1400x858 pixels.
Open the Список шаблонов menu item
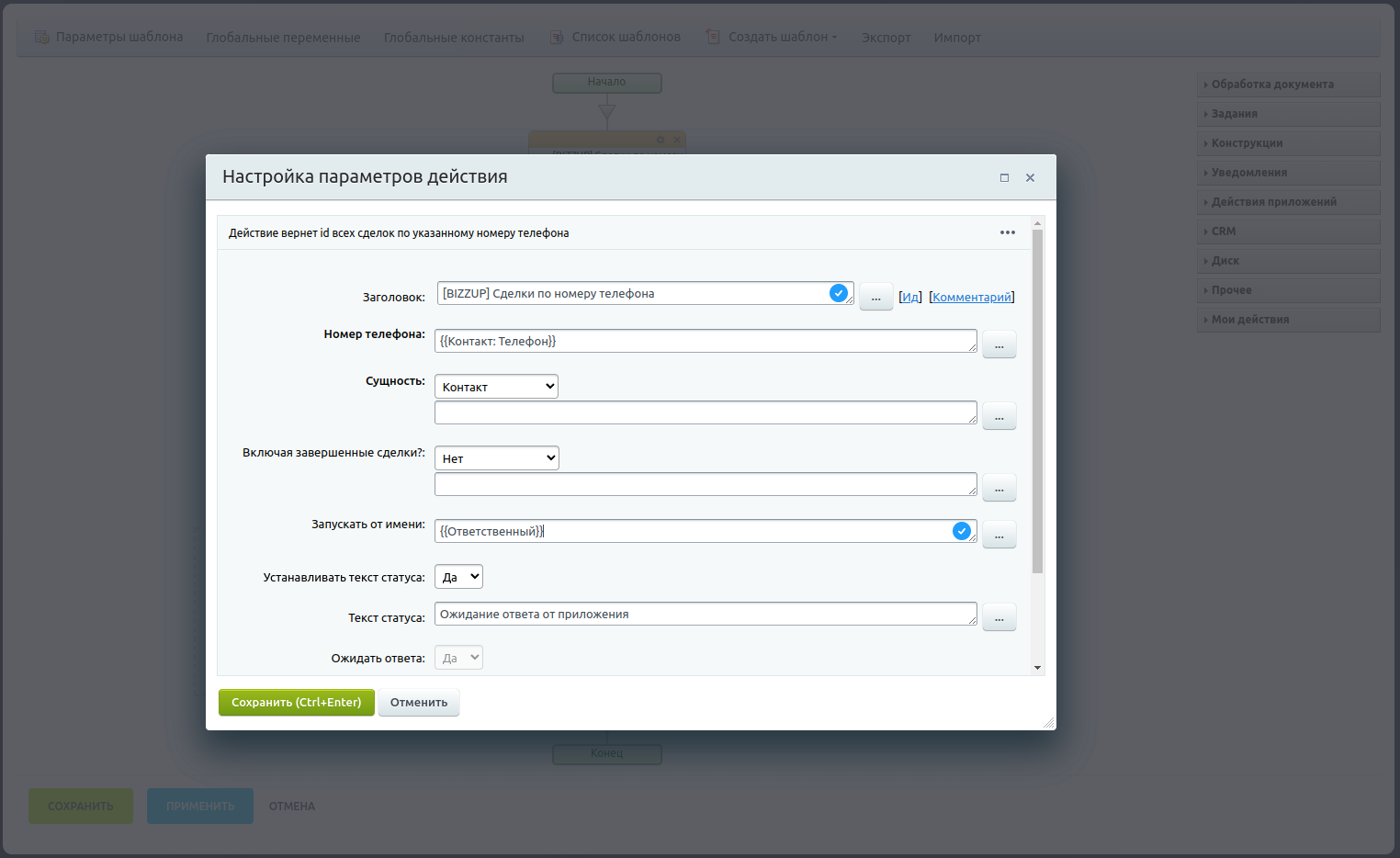(x=626, y=38)
